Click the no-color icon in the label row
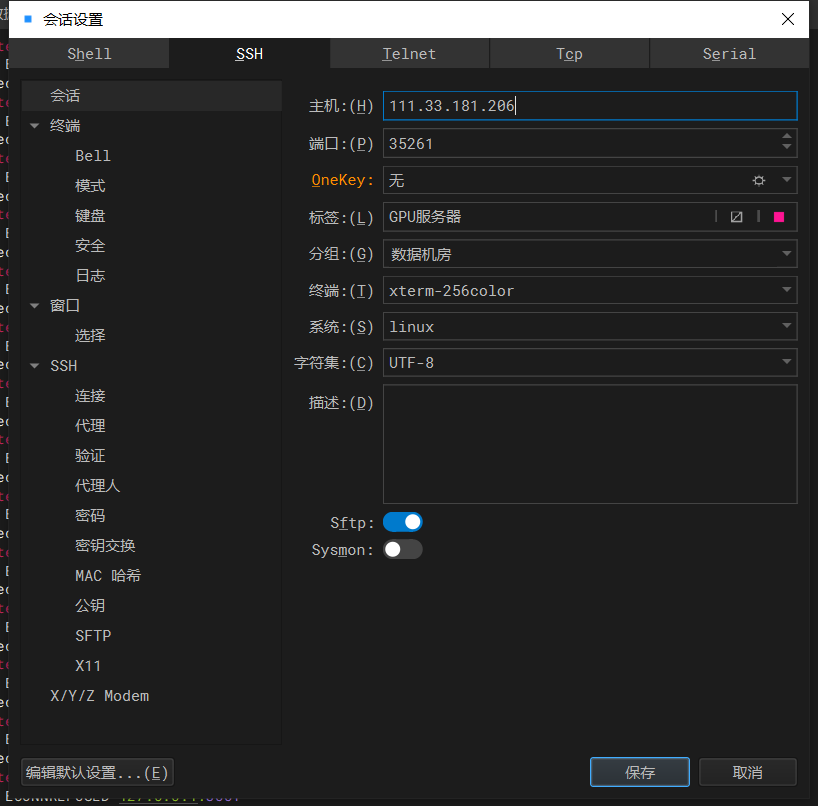The image size is (818, 806). pos(736,217)
